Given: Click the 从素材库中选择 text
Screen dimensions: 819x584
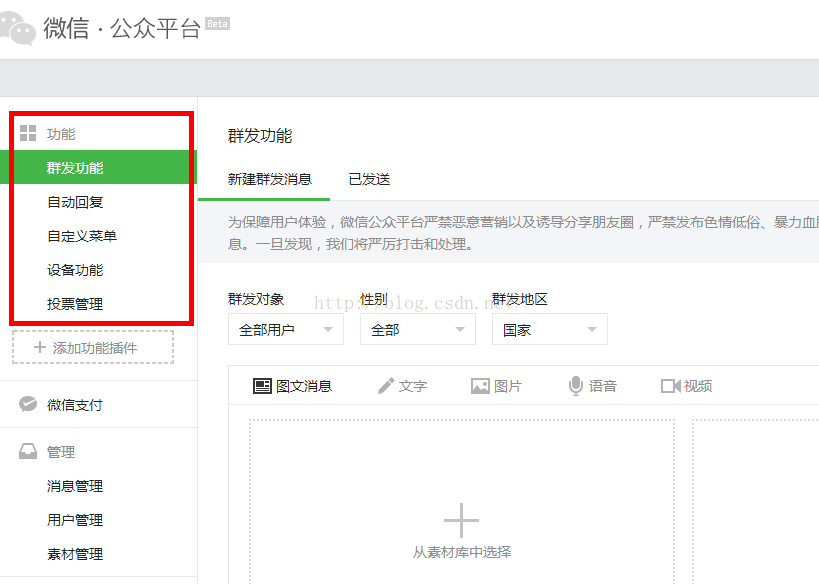Looking at the screenshot, I should (462, 552).
